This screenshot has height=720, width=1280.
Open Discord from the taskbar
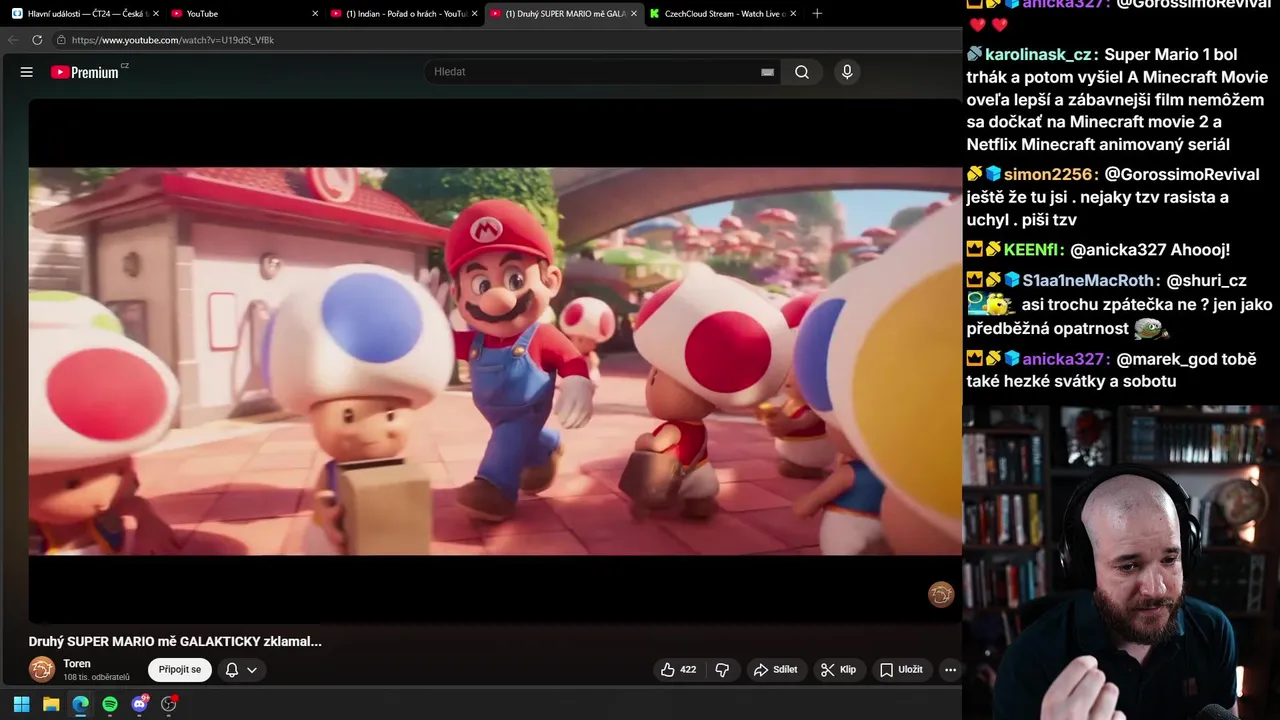[x=140, y=704]
